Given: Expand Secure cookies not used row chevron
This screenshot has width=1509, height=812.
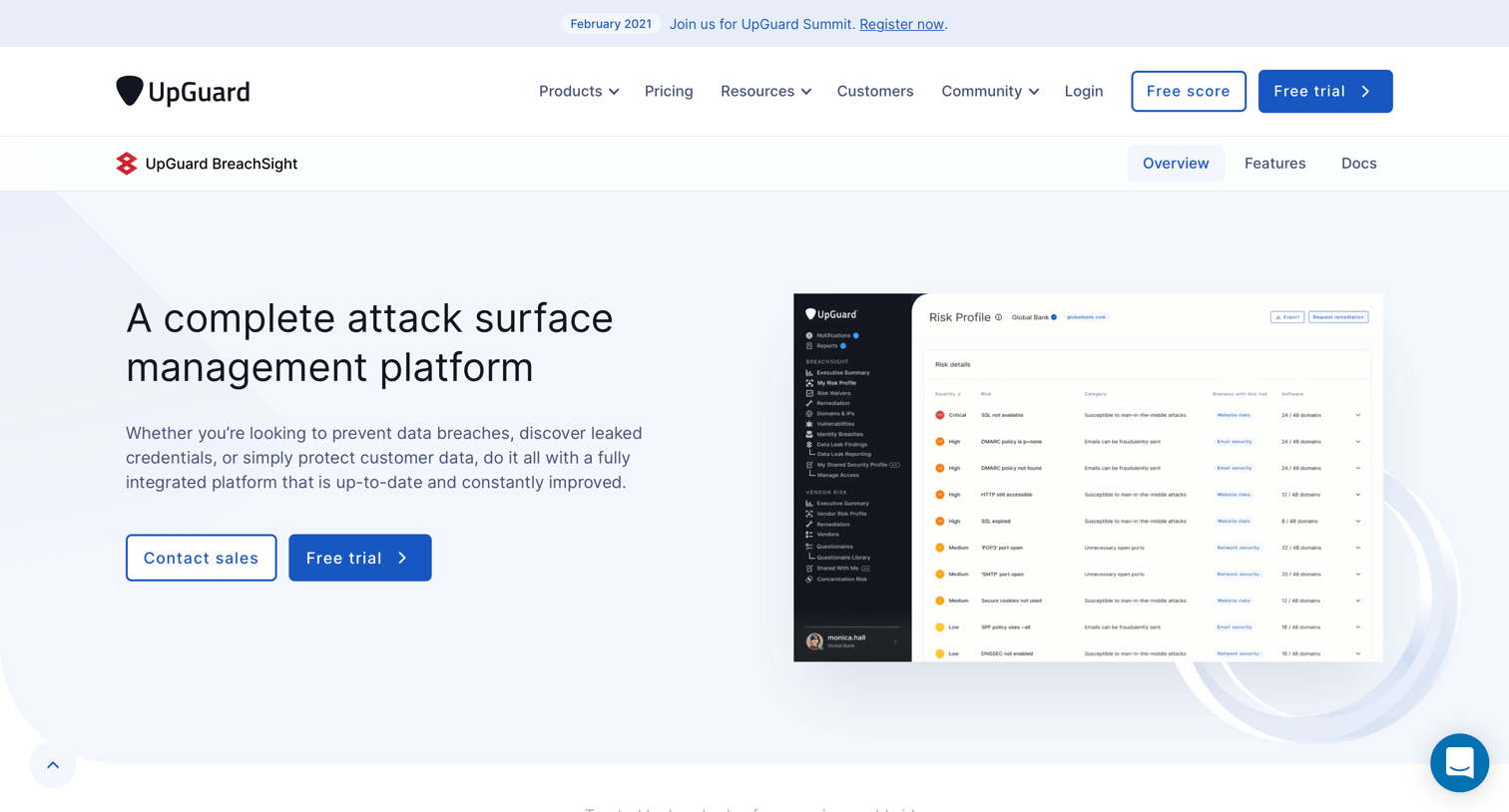Looking at the screenshot, I should point(1358,601).
